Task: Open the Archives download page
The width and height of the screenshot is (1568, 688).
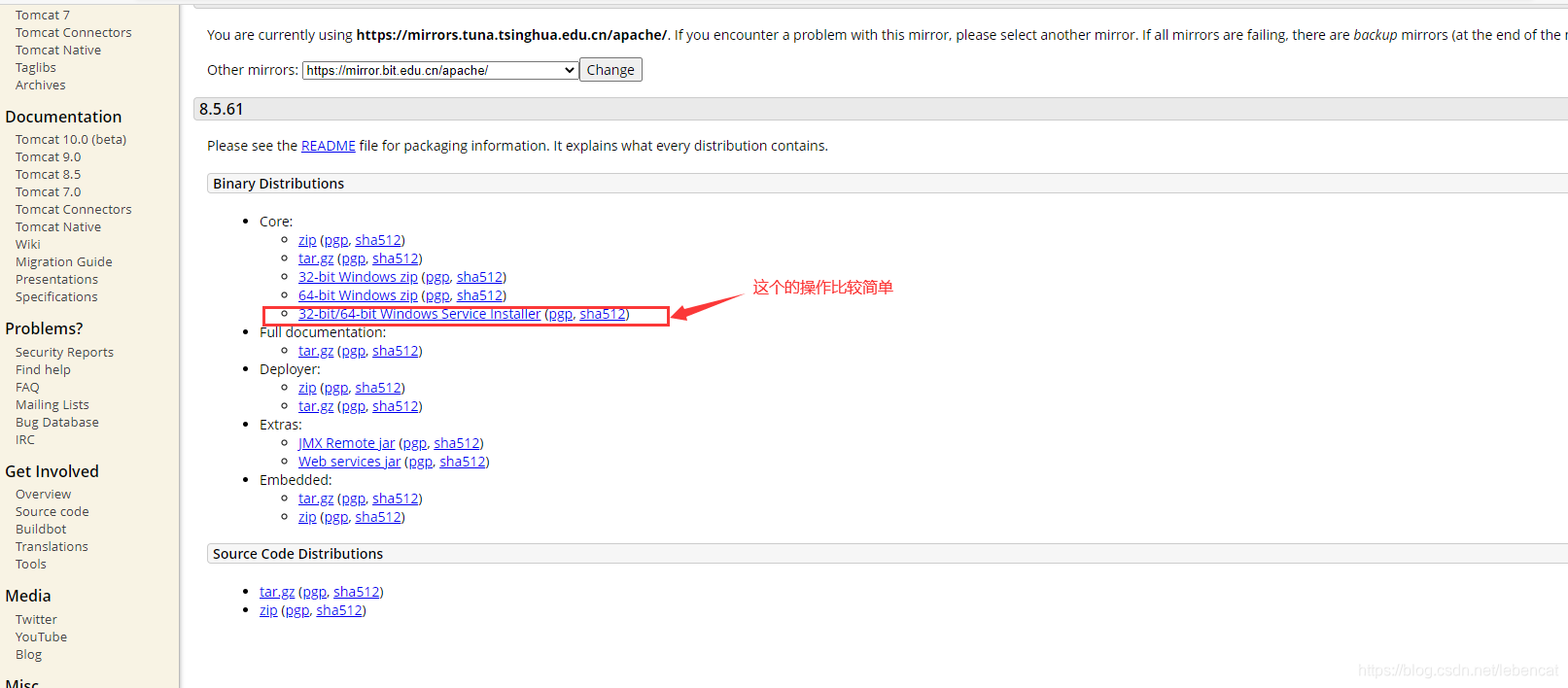Action: 41,86
